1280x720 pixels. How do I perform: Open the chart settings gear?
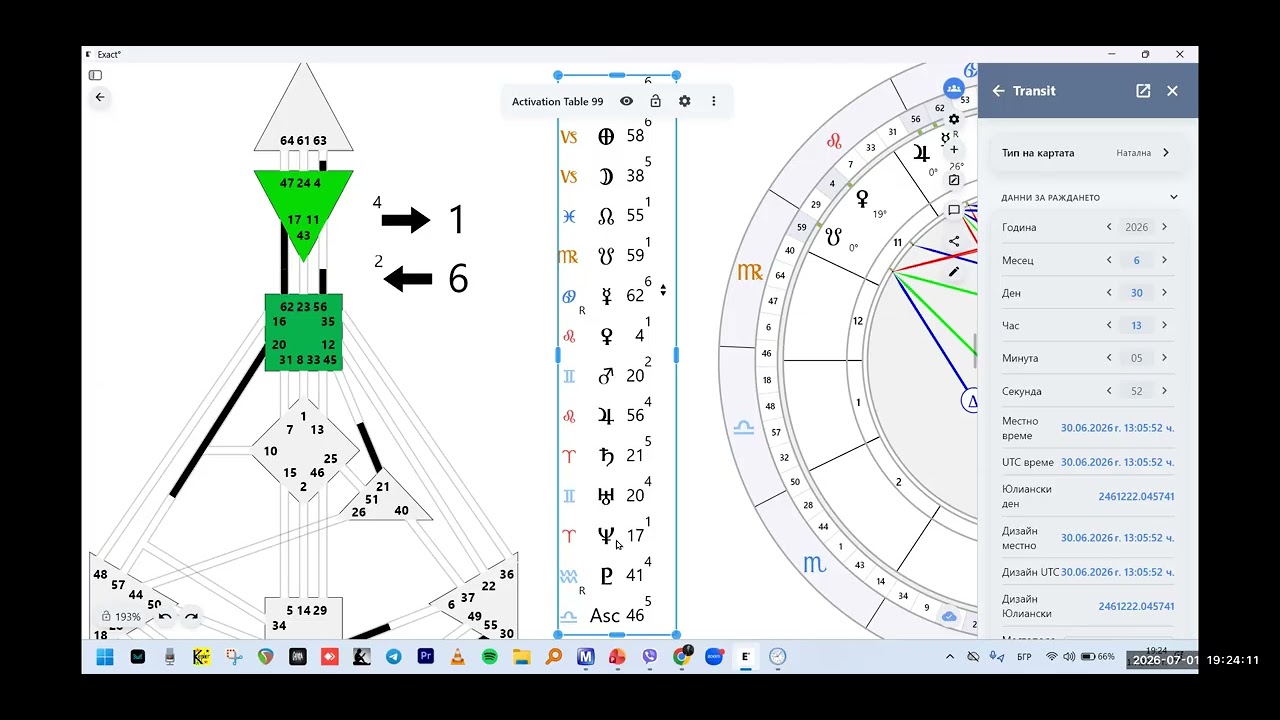[x=954, y=119]
